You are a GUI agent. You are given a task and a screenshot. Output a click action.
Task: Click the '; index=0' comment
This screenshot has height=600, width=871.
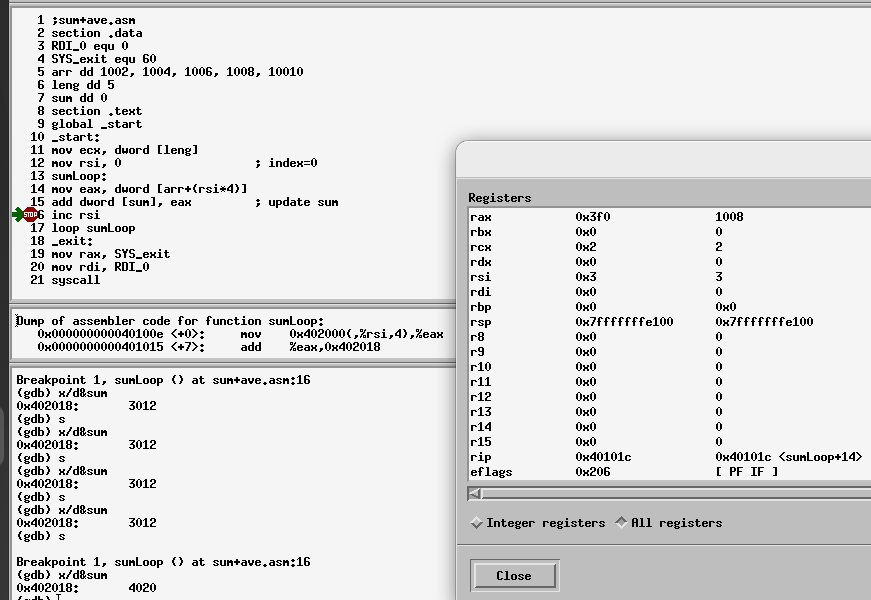pos(286,163)
